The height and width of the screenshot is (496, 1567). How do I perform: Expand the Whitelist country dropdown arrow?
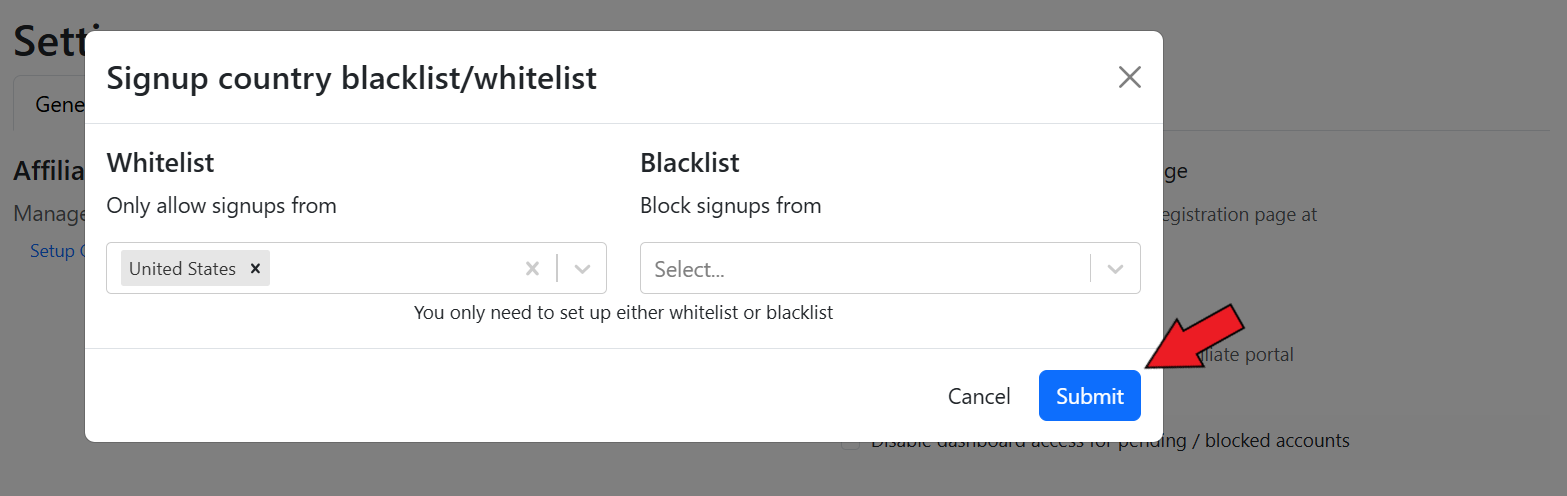coord(583,268)
